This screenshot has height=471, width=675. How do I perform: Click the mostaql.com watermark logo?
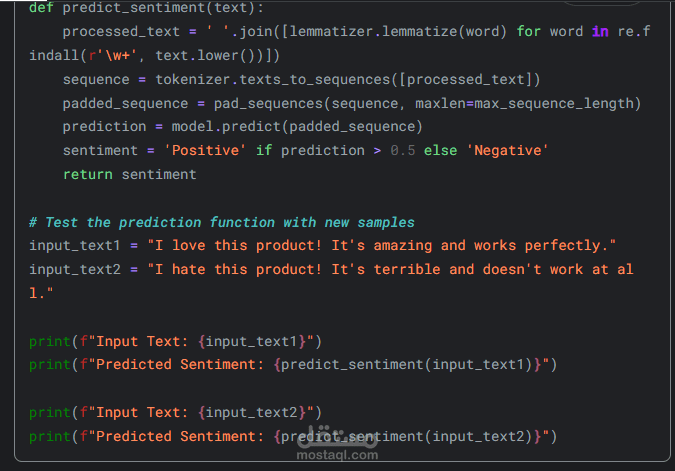338,437
